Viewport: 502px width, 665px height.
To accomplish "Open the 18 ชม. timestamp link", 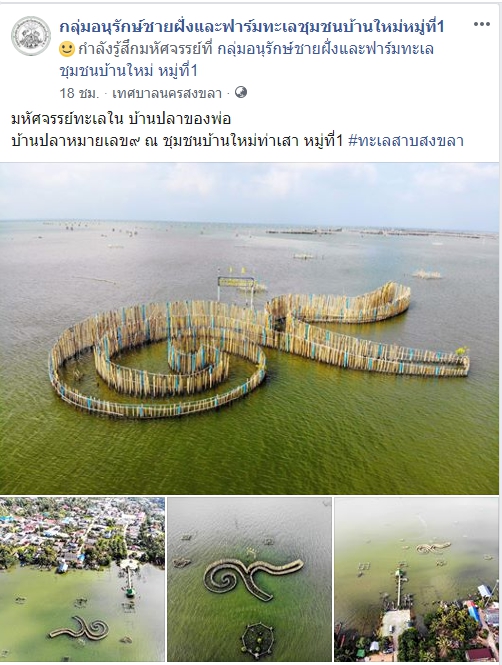I will click(x=79, y=93).
